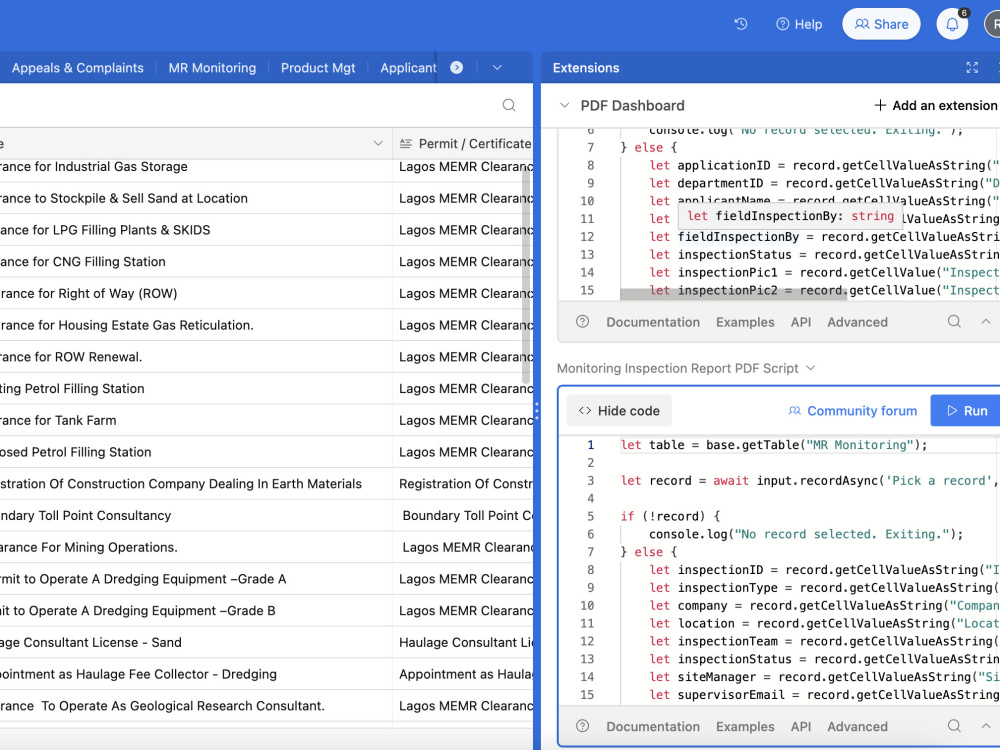1000x750 pixels.
Task: Open Examples in the upper script panel
Action: pos(745,322)
